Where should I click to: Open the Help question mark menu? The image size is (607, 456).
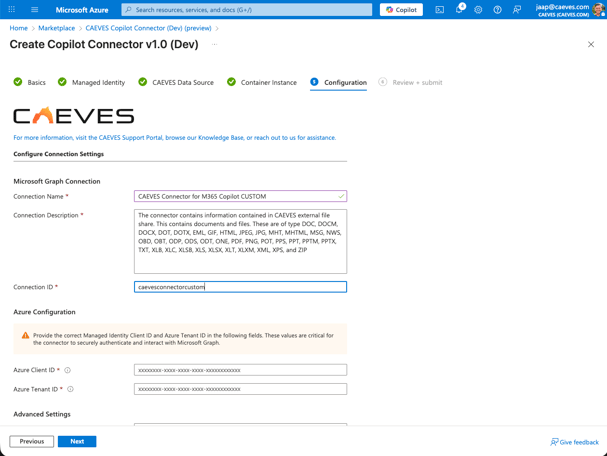click(497, 10)
